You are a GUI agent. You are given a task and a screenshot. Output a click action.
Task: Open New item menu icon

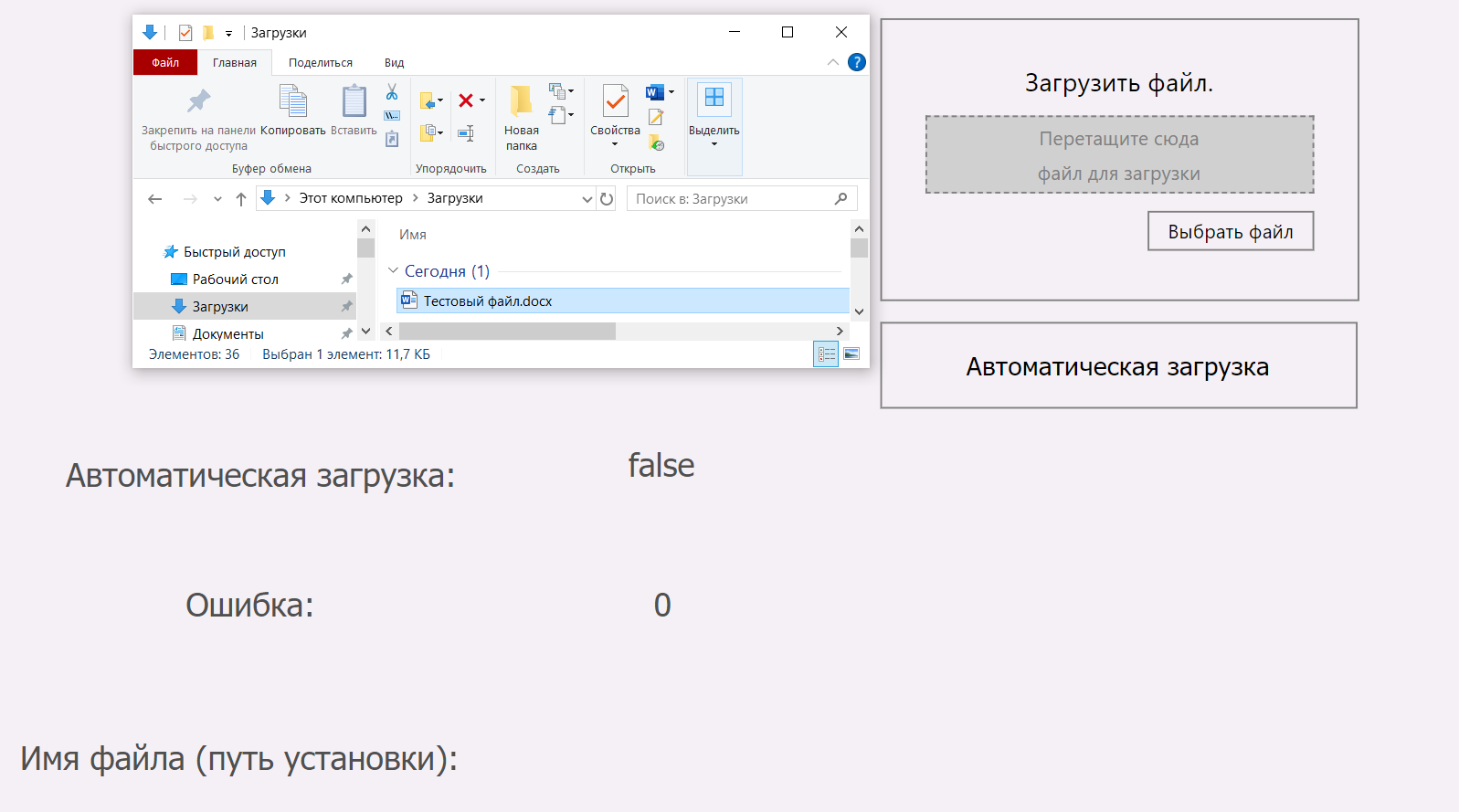(557, 91)
